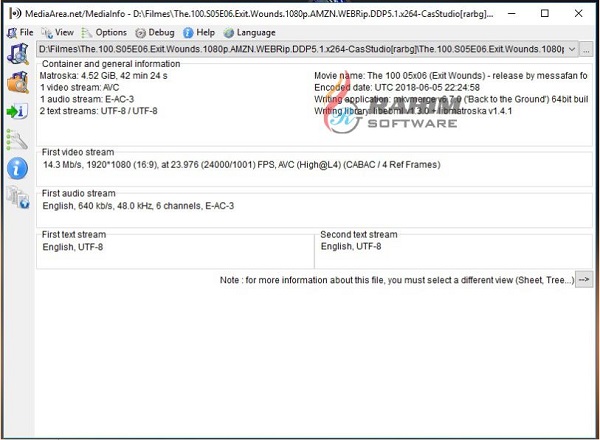Click "Encoded date: UTC 2018-06-05" line

click(397, 88)
